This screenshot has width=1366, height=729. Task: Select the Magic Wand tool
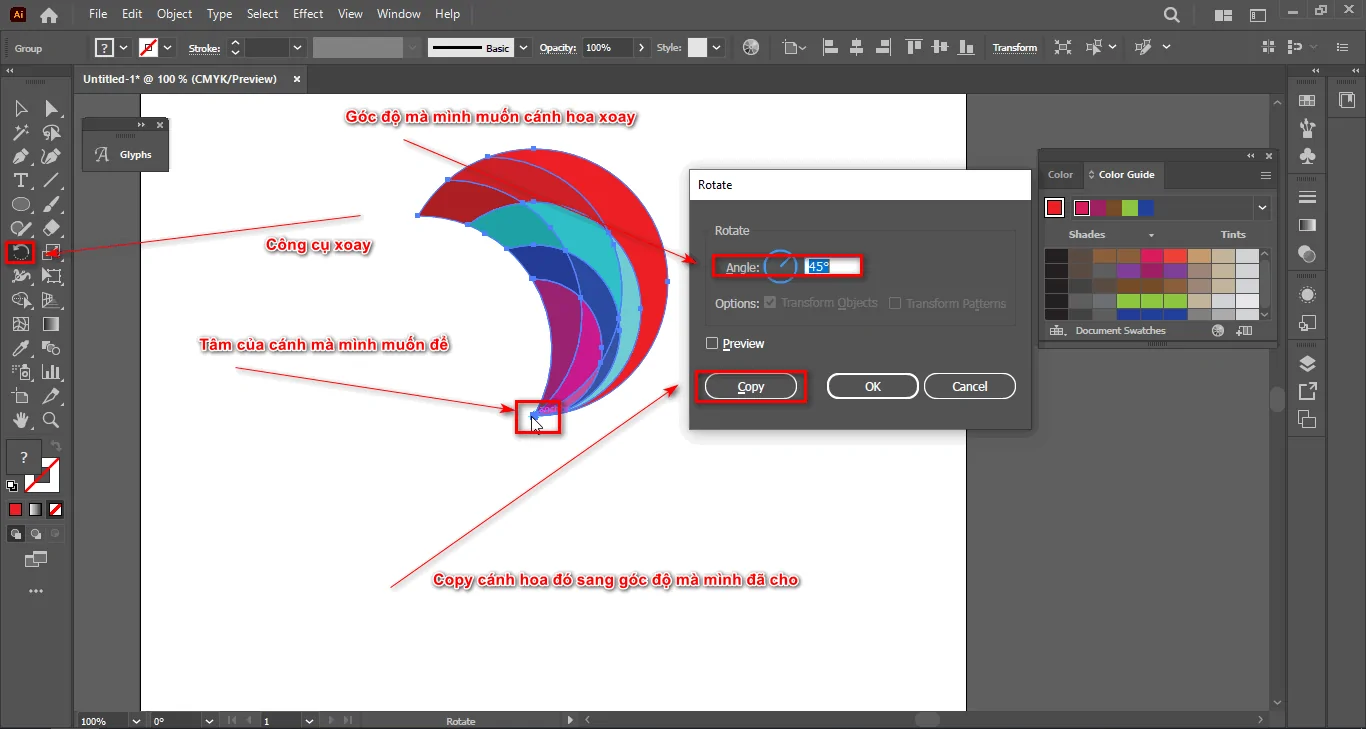coord(20,132)
